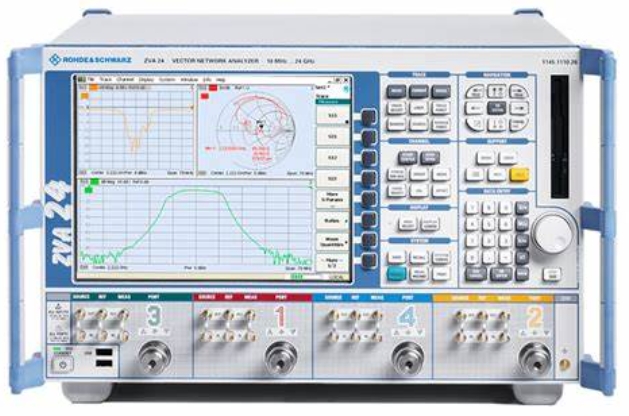Click the large rotary knob
The width and height of the screenshot is (629, 416).
point(552,235)
